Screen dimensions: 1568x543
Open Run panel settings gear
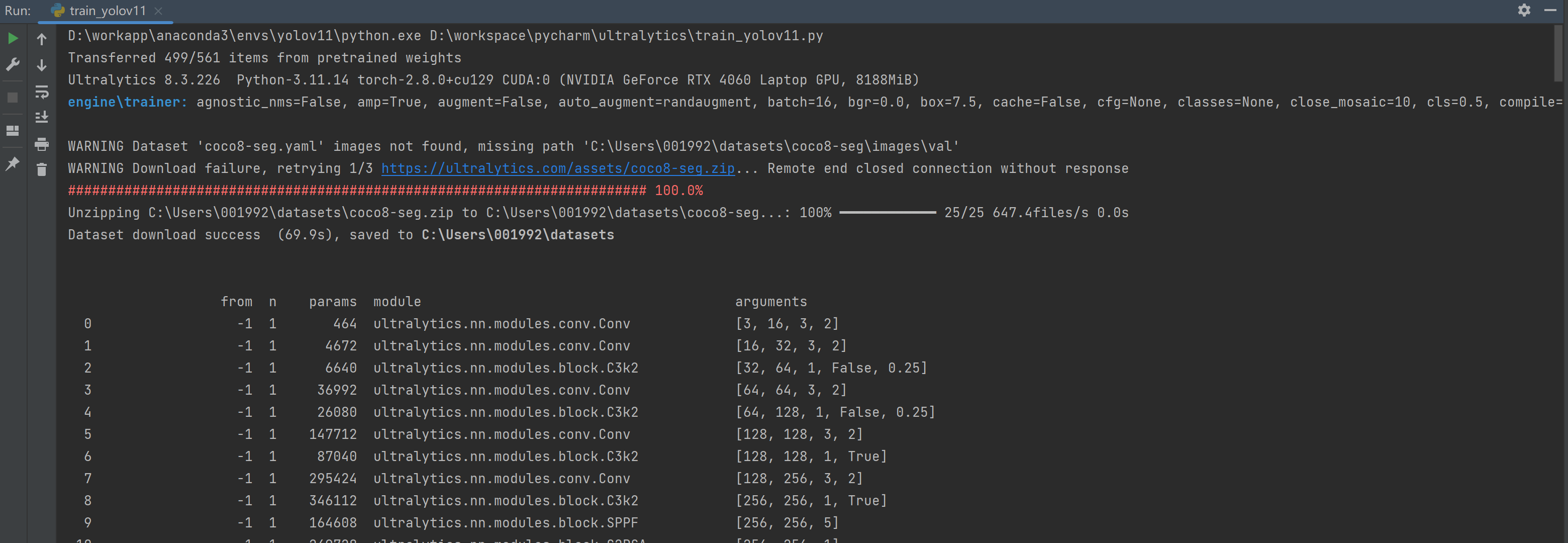1524,11
